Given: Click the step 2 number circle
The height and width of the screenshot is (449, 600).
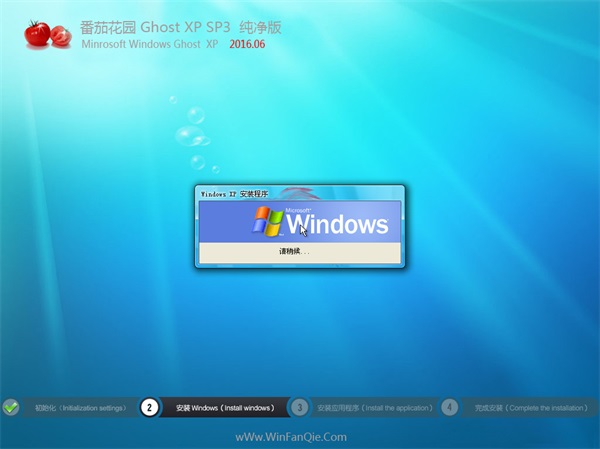Looking at the screenshot, I should [x=149, y=407].
